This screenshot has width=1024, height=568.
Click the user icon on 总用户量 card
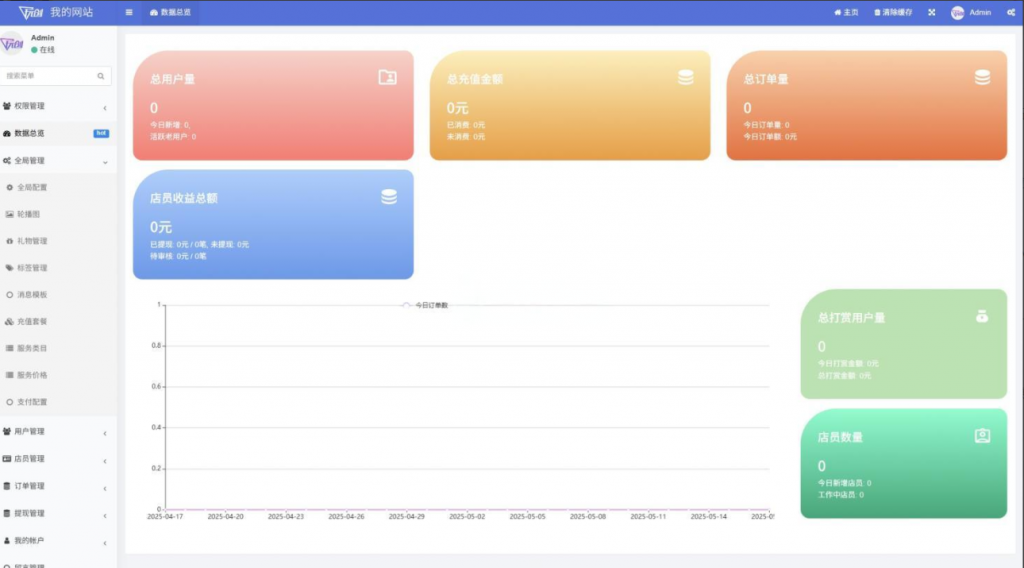(x=388, y=77)
